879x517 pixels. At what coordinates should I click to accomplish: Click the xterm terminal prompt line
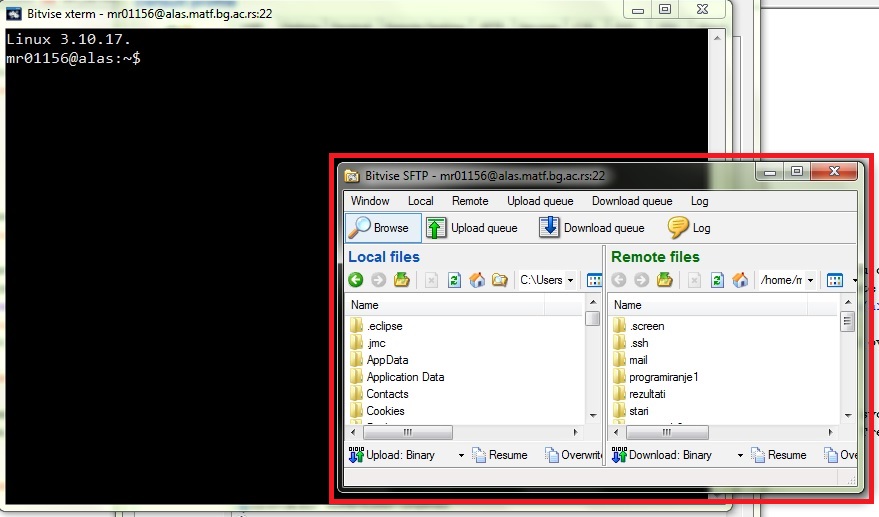[x=73, y=58]
